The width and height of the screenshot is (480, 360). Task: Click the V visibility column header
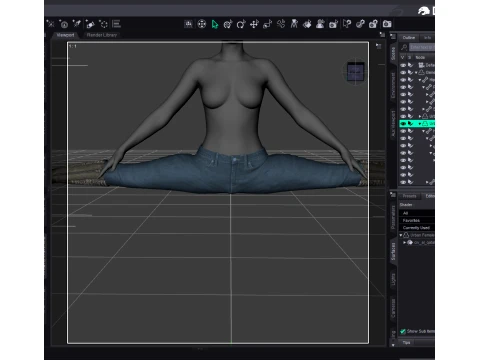coord(403,57)
